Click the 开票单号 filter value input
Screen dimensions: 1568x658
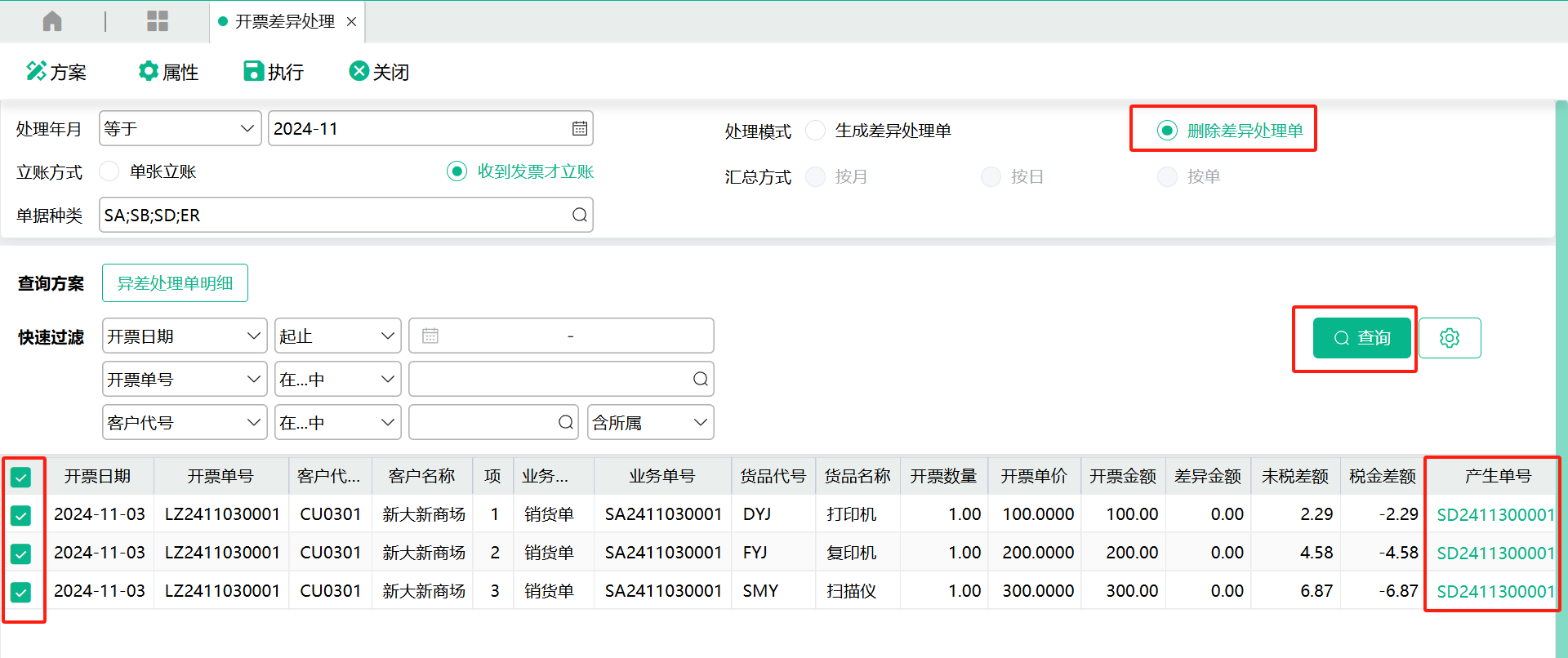[x=561, y=379]
